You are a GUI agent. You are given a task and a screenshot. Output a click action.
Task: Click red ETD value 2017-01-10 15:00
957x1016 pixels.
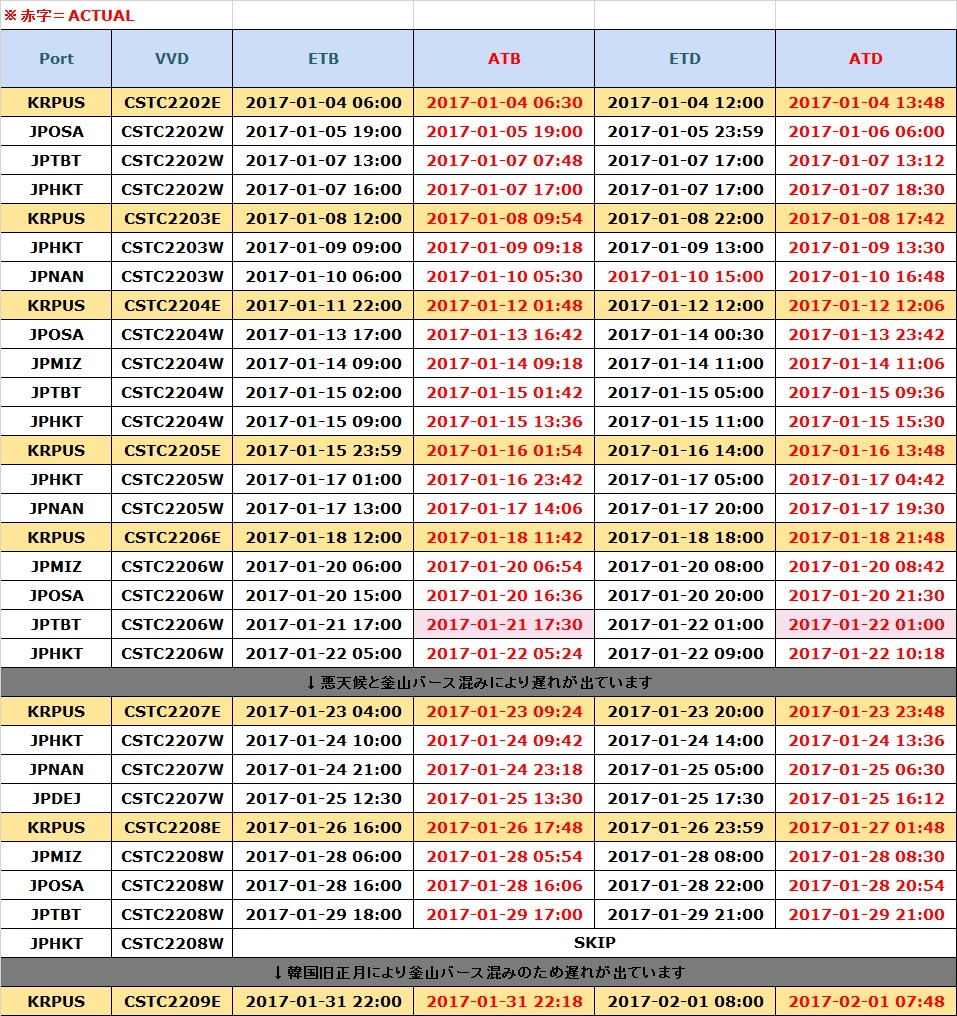(x=685, y=277)
